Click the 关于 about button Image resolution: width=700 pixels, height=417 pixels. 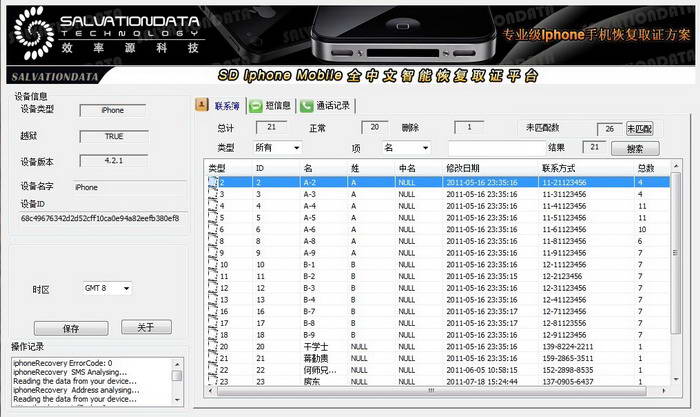146,327
